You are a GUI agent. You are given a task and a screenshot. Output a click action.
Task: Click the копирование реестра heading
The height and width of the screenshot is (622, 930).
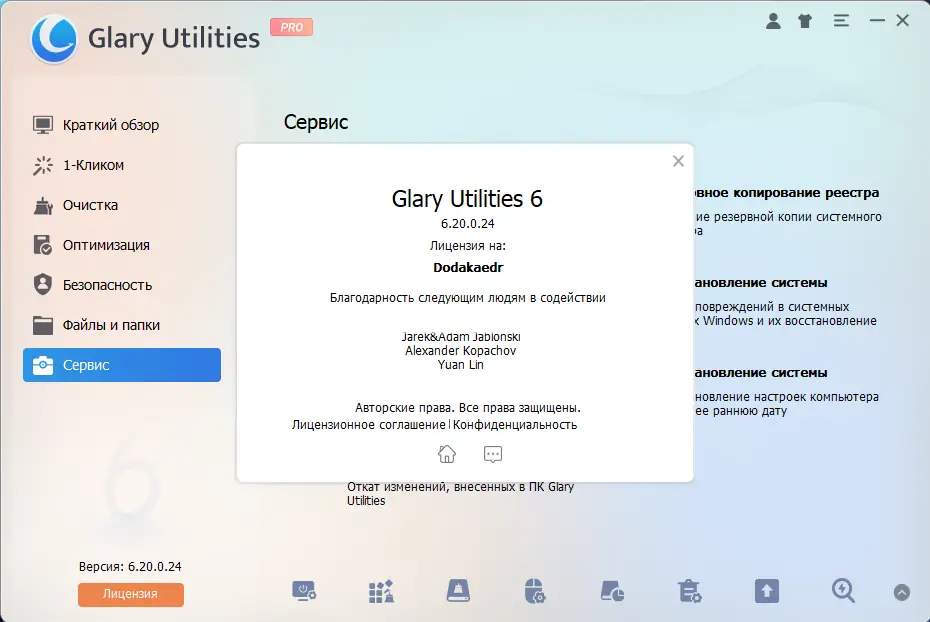pyautogui.click(x=786, y=193)
